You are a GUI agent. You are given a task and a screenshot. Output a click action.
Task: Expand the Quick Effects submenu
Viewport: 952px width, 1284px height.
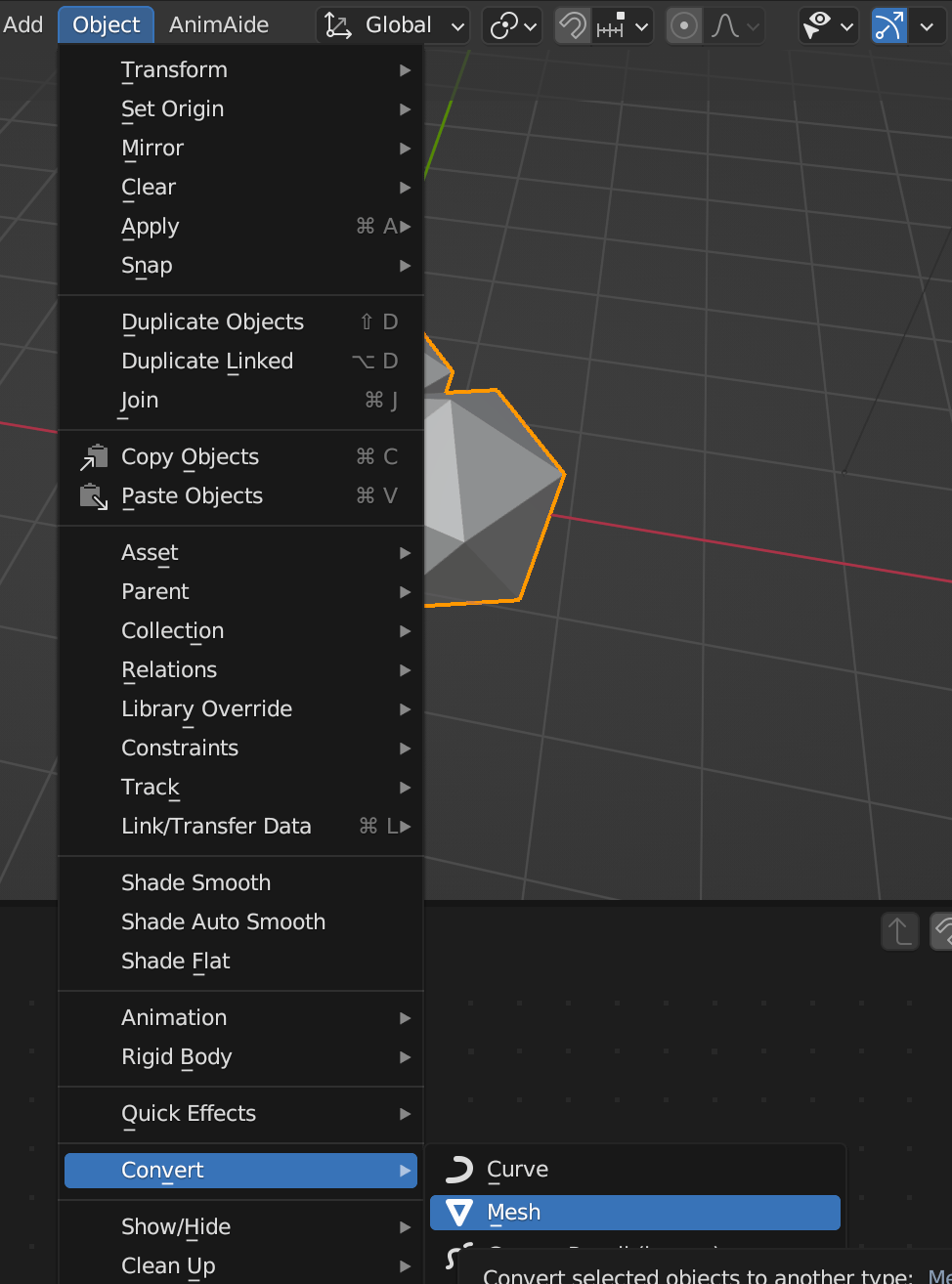(x=188, y=1113)
